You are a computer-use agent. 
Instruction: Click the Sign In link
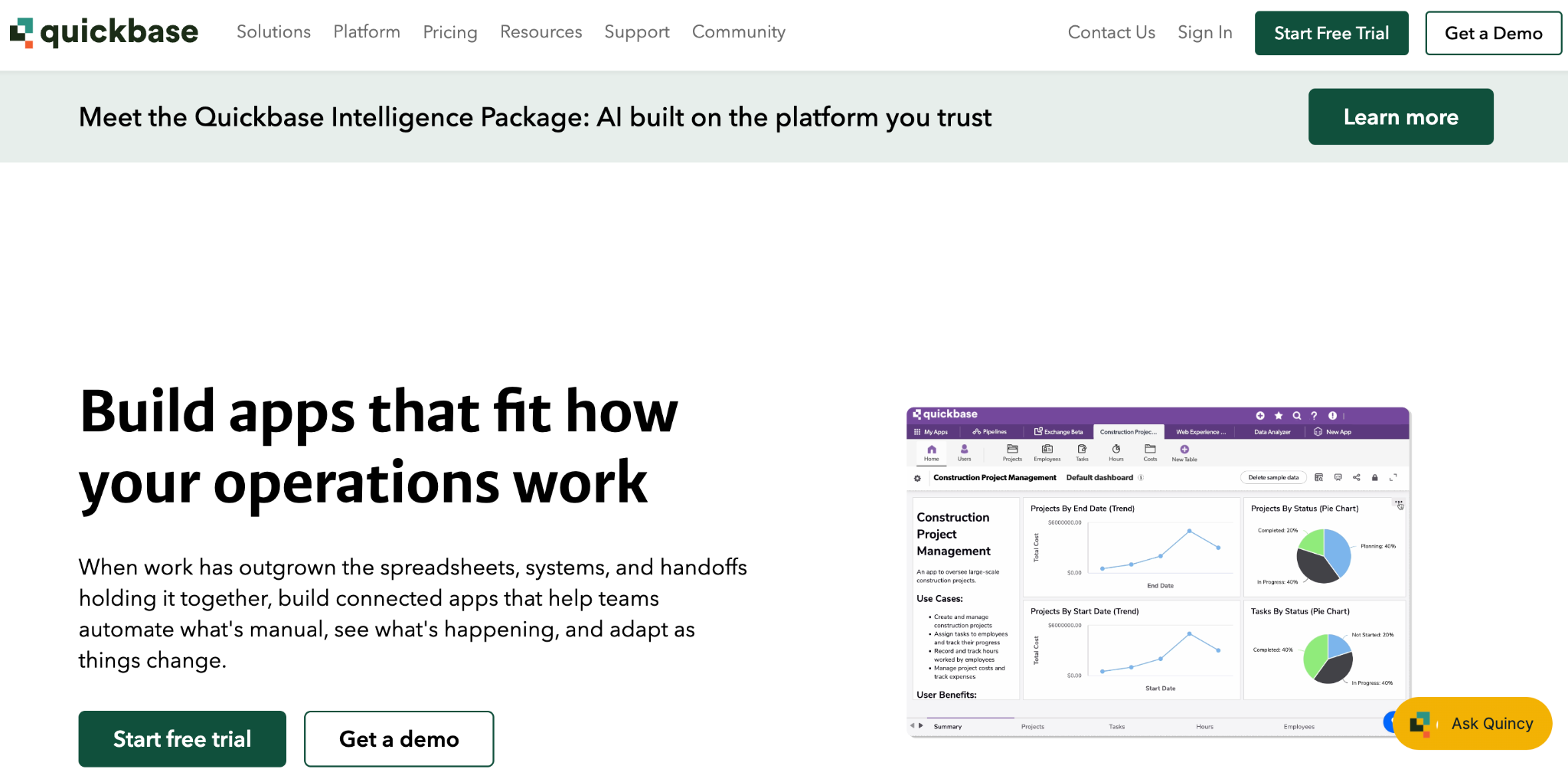[1205, 33]
